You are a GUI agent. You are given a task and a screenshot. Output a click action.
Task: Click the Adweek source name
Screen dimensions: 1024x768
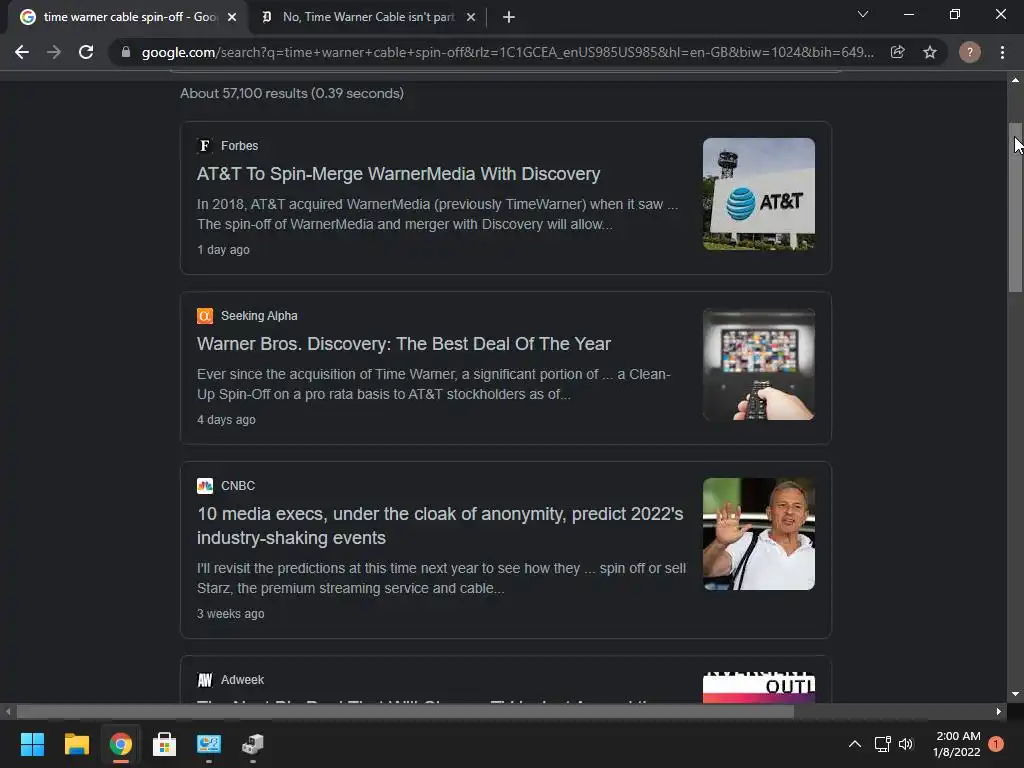coord(242,680)
